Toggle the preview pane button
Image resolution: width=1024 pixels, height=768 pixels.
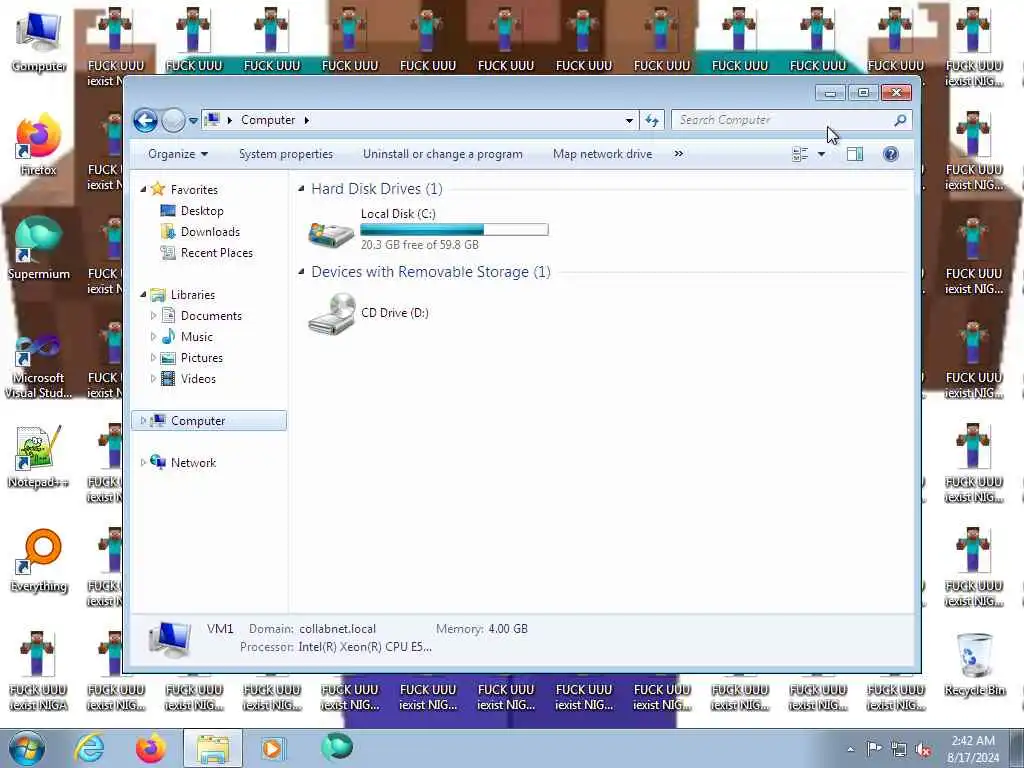[x=855, y=154]
